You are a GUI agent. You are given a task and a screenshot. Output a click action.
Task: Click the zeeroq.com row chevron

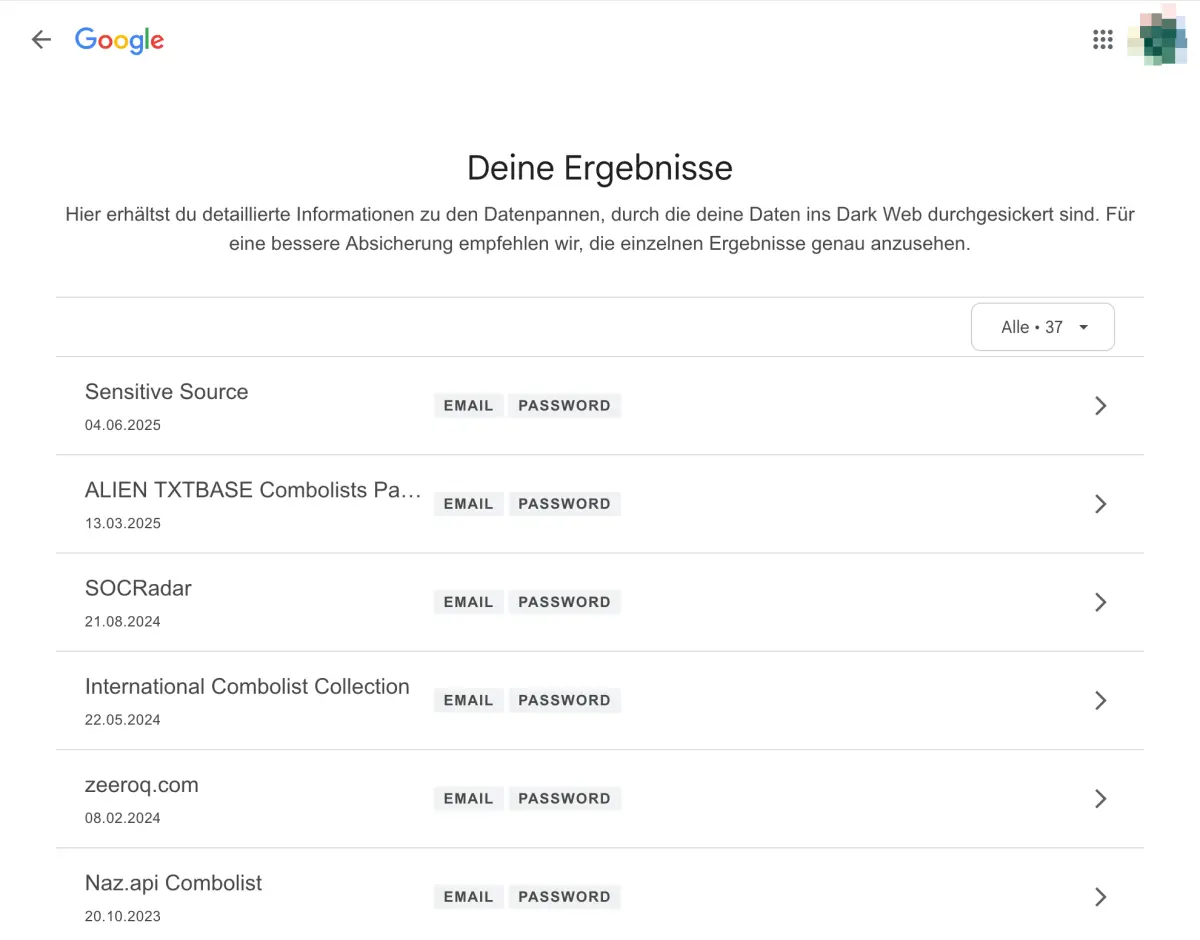(1100, 798)
